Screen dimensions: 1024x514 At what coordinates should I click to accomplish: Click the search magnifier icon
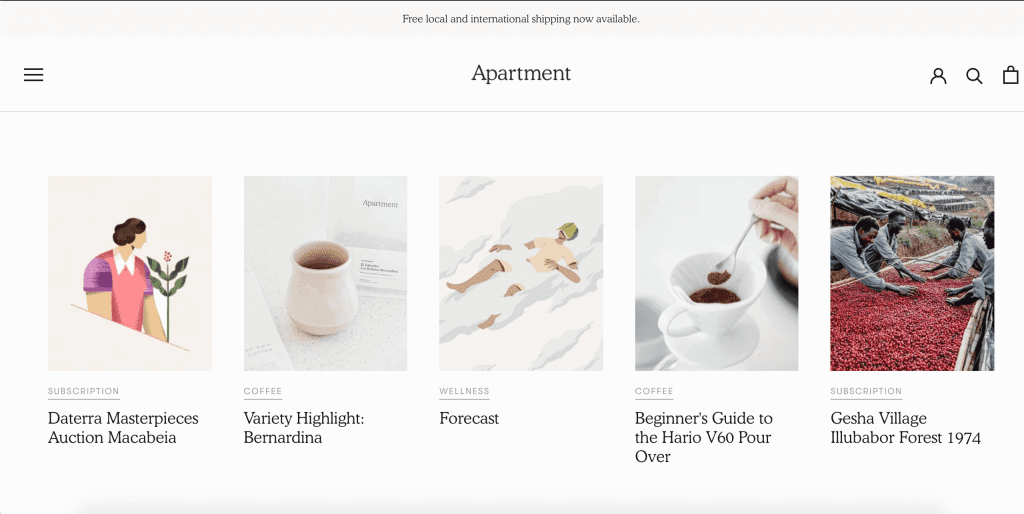974,76
